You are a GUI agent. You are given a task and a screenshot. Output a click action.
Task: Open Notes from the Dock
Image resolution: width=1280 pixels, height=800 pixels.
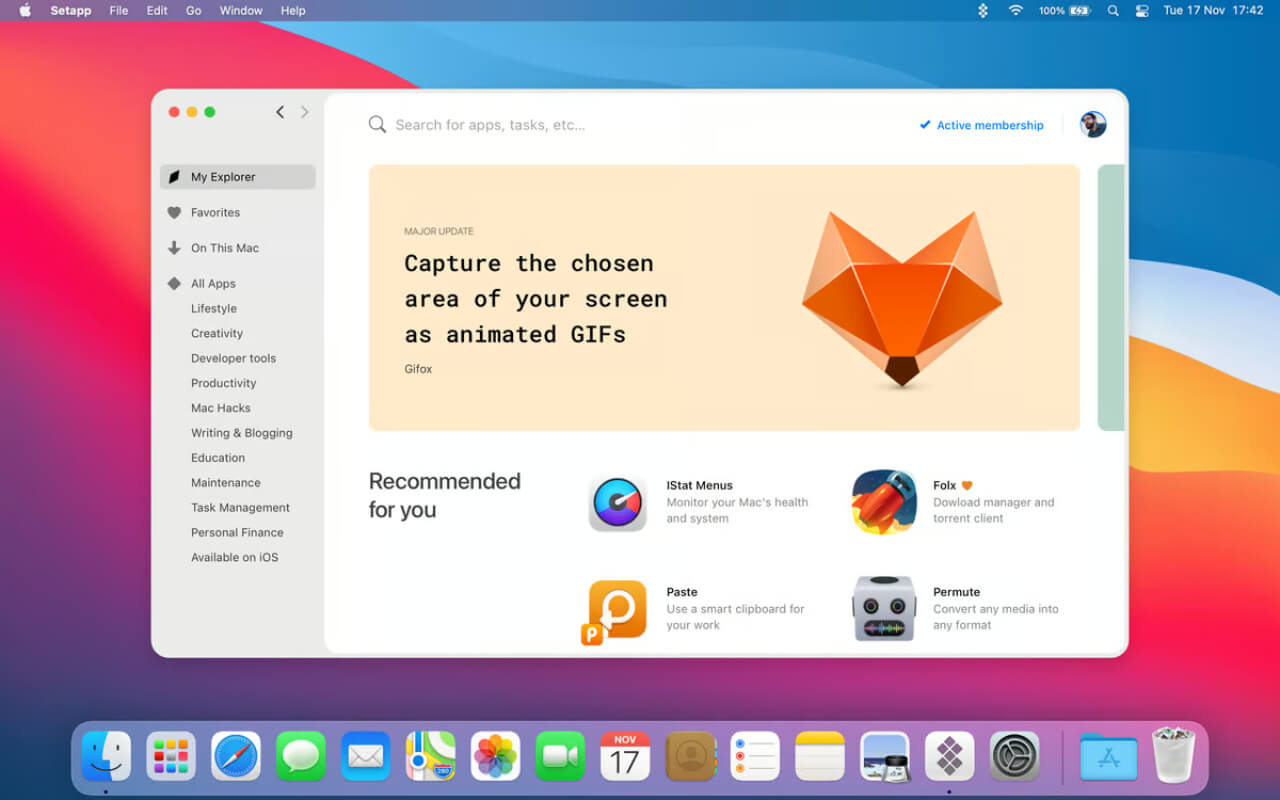pyautogui.click(x=820, y=756)
